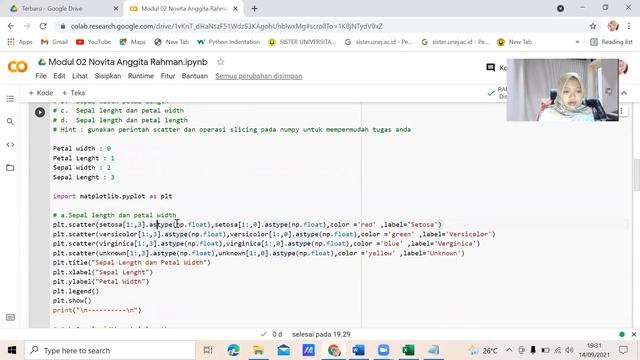Open Chrome profile avatar

[x=613, y=26]
